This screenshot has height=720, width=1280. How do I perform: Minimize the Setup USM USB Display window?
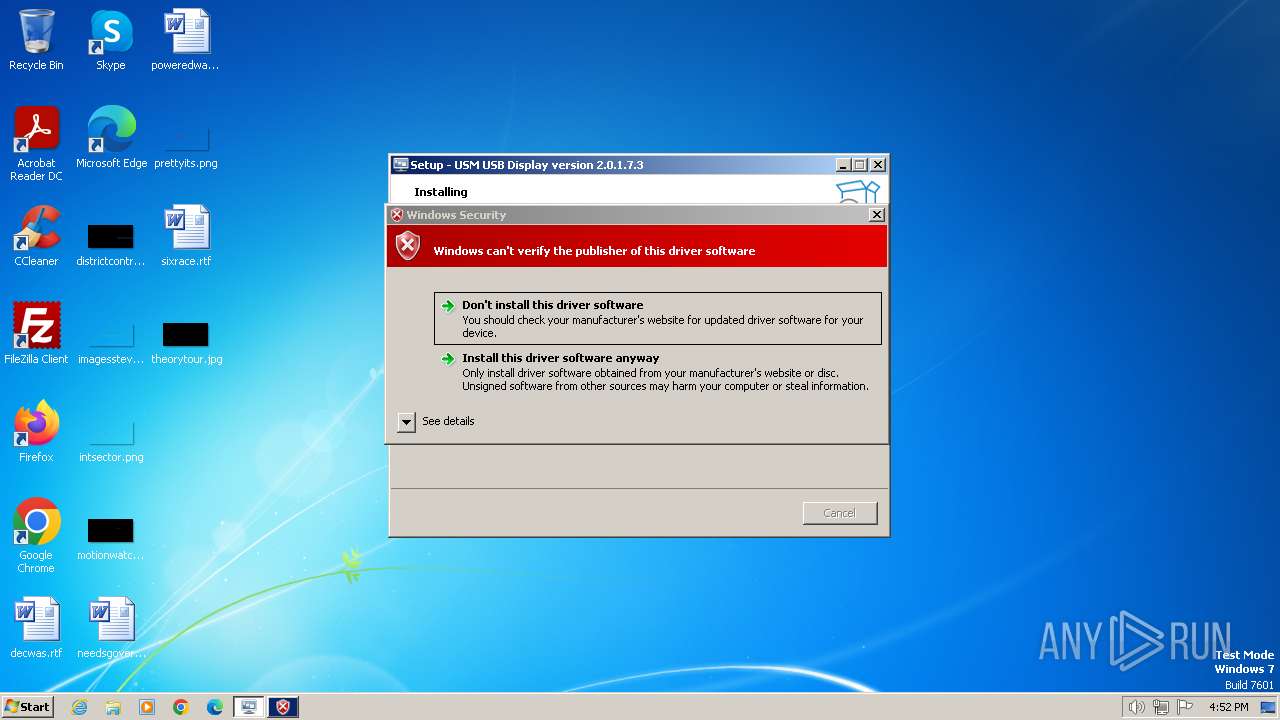point(843,165)
